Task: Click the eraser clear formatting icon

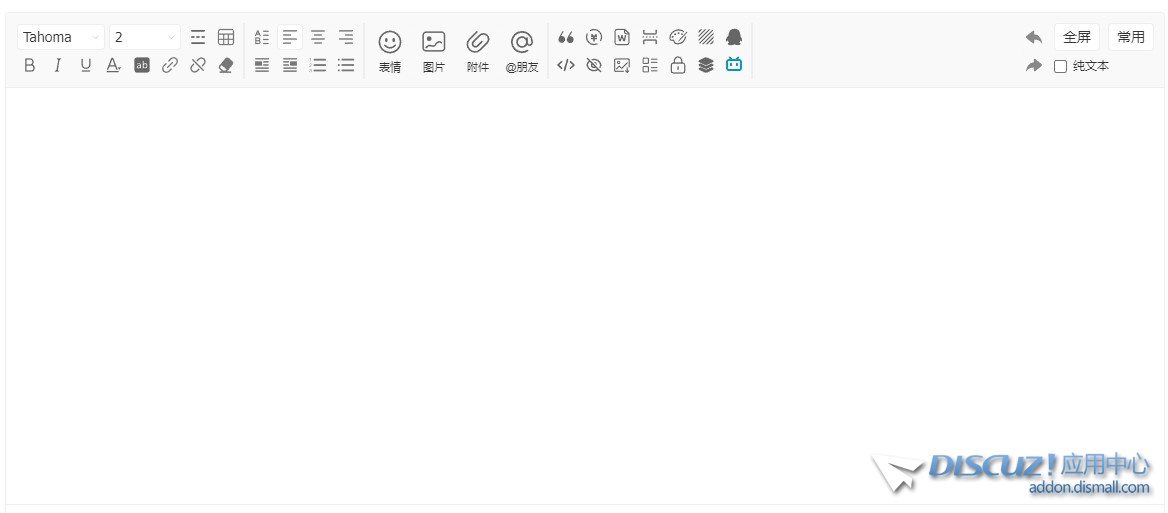Action: (226, 65)
